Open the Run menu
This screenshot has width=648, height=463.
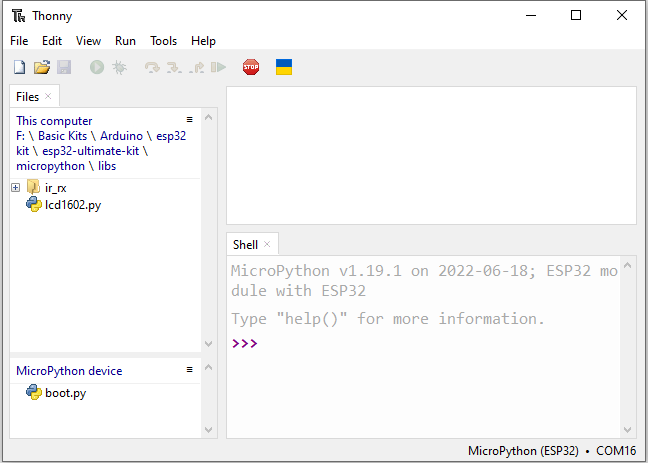point(125,41)
